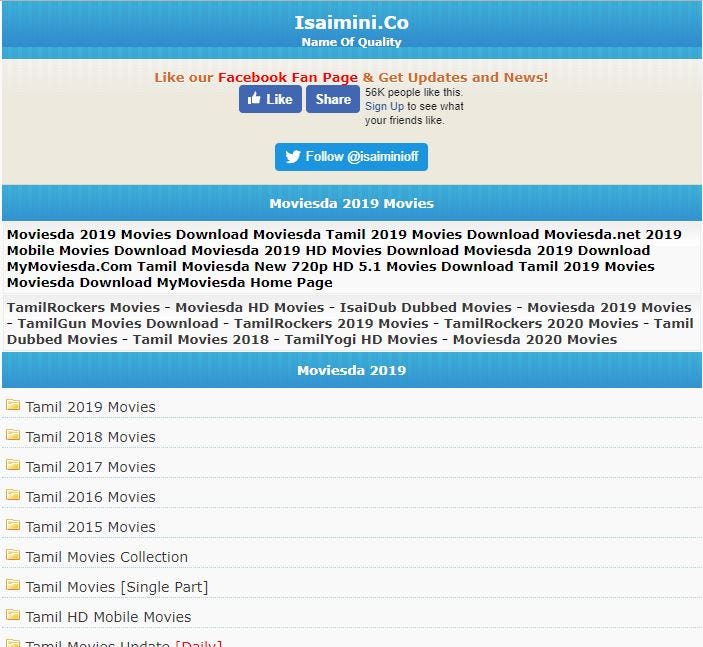Click the 'Name Of Quality' tagline
This screenshot has width=703, height=647.
tap(352, 42)
